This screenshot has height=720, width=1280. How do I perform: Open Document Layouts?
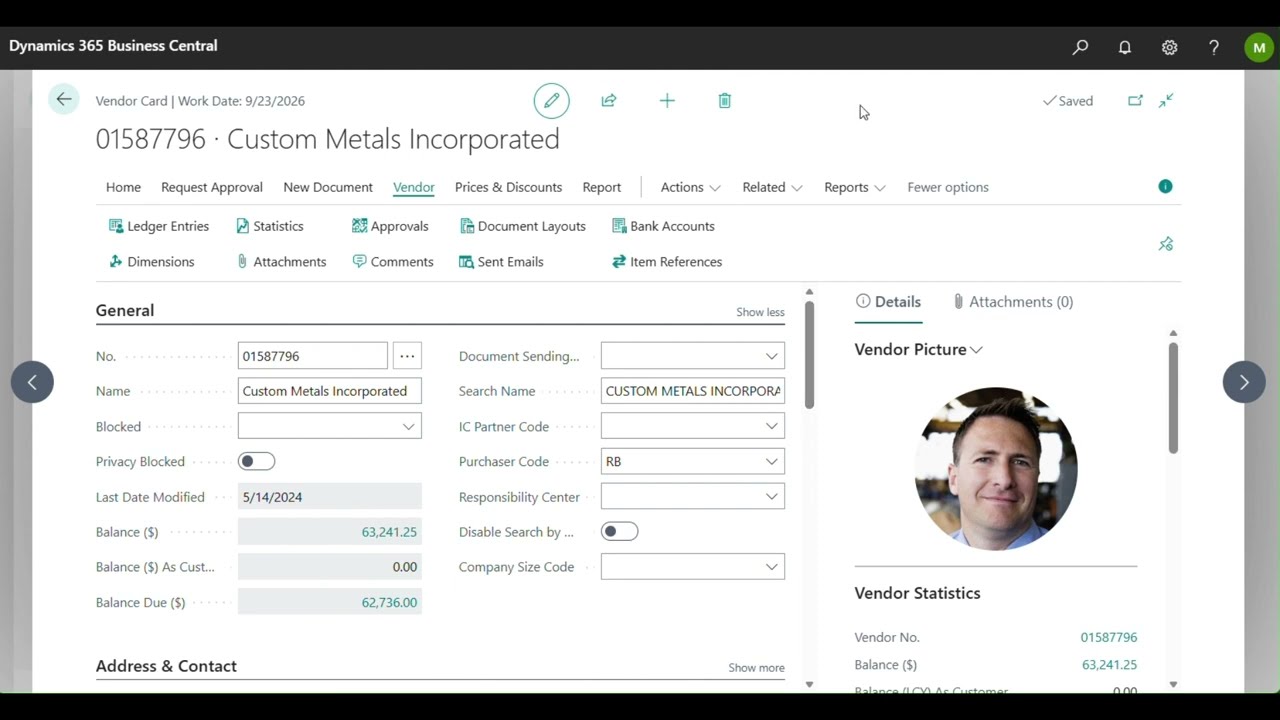tap(523, 226)
